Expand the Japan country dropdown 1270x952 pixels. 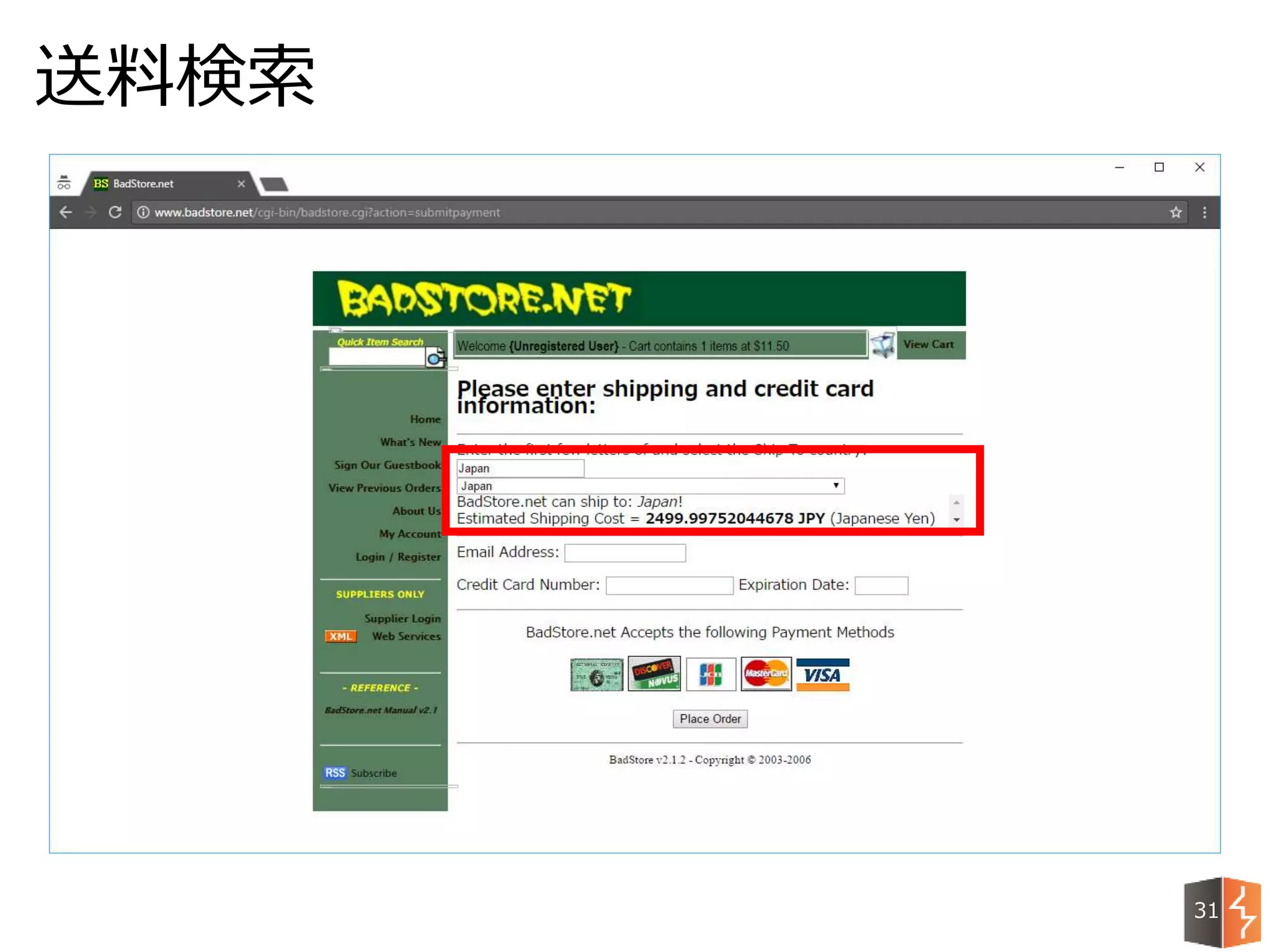click(835, 486)
